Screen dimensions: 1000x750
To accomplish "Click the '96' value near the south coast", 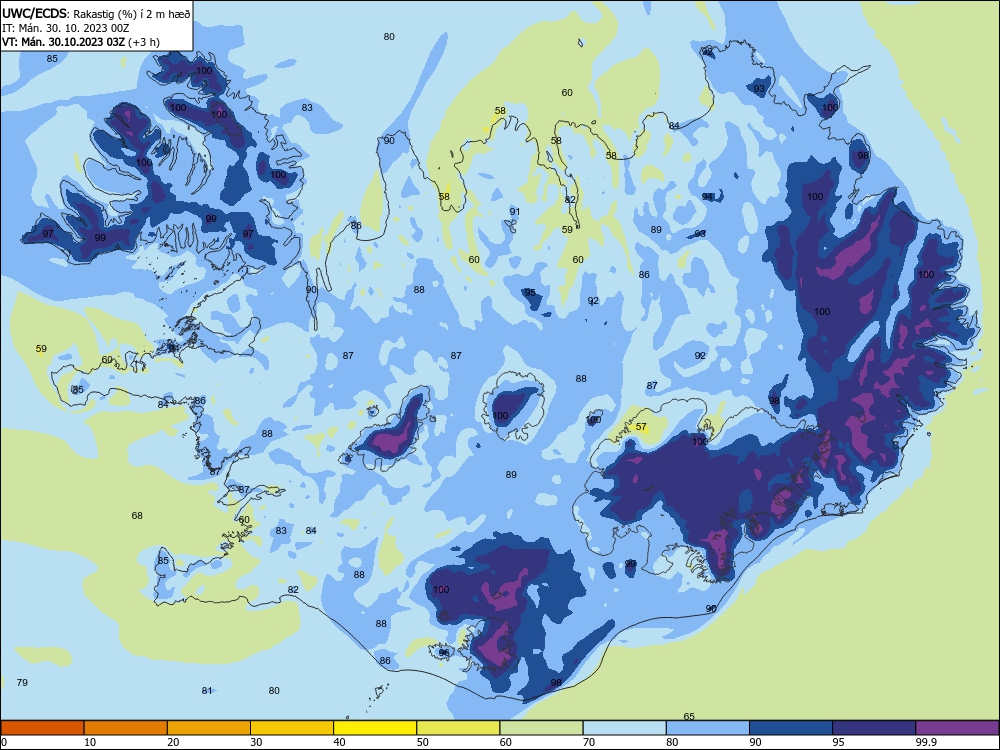I will (x=444, y=652).
